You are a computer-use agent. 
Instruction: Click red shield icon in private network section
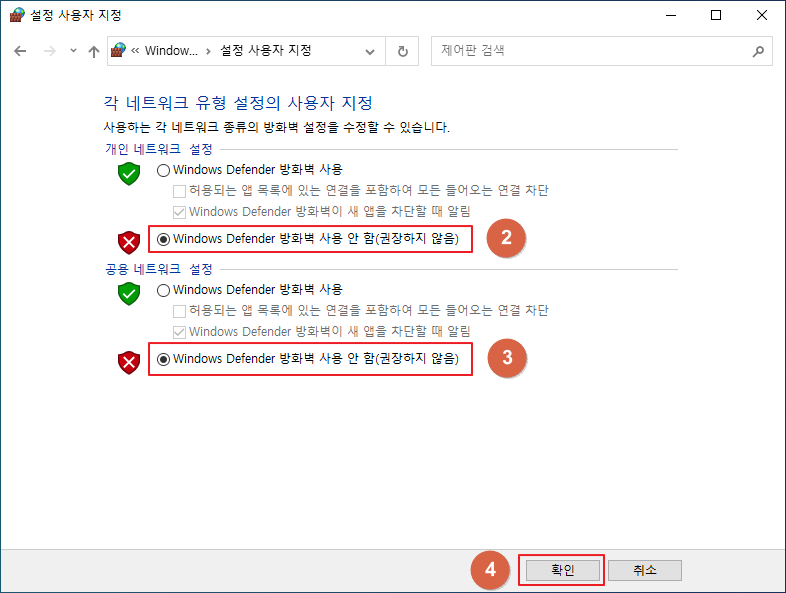(x=129, y=243)
